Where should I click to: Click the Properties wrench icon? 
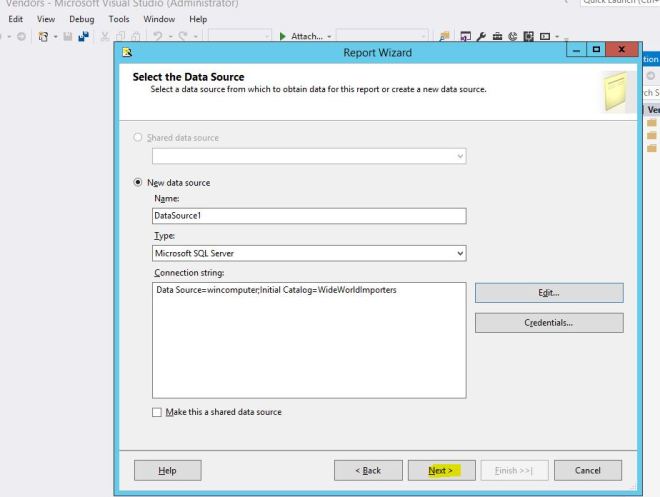coord(483,36)
